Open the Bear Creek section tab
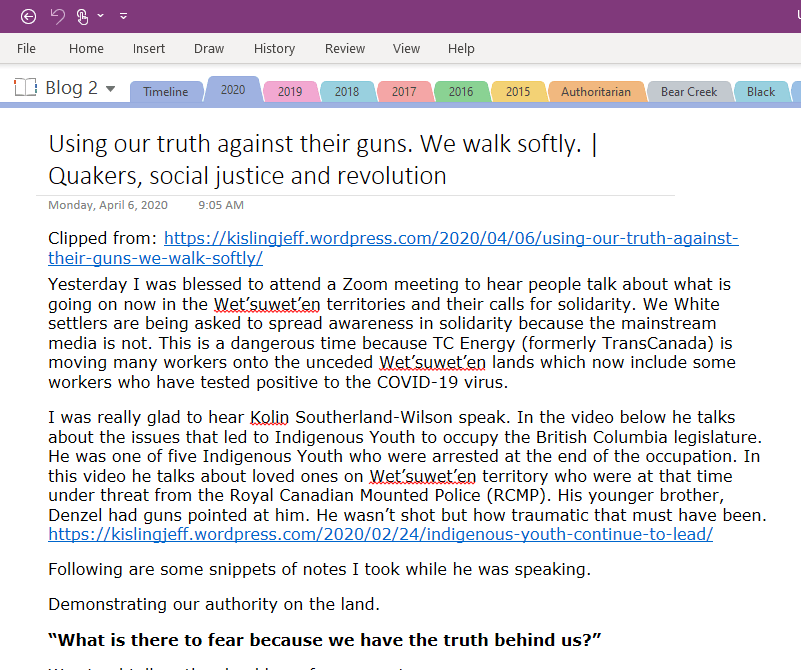Image resolution: width=801 pixels, height=670 pixels. [689, 92]
